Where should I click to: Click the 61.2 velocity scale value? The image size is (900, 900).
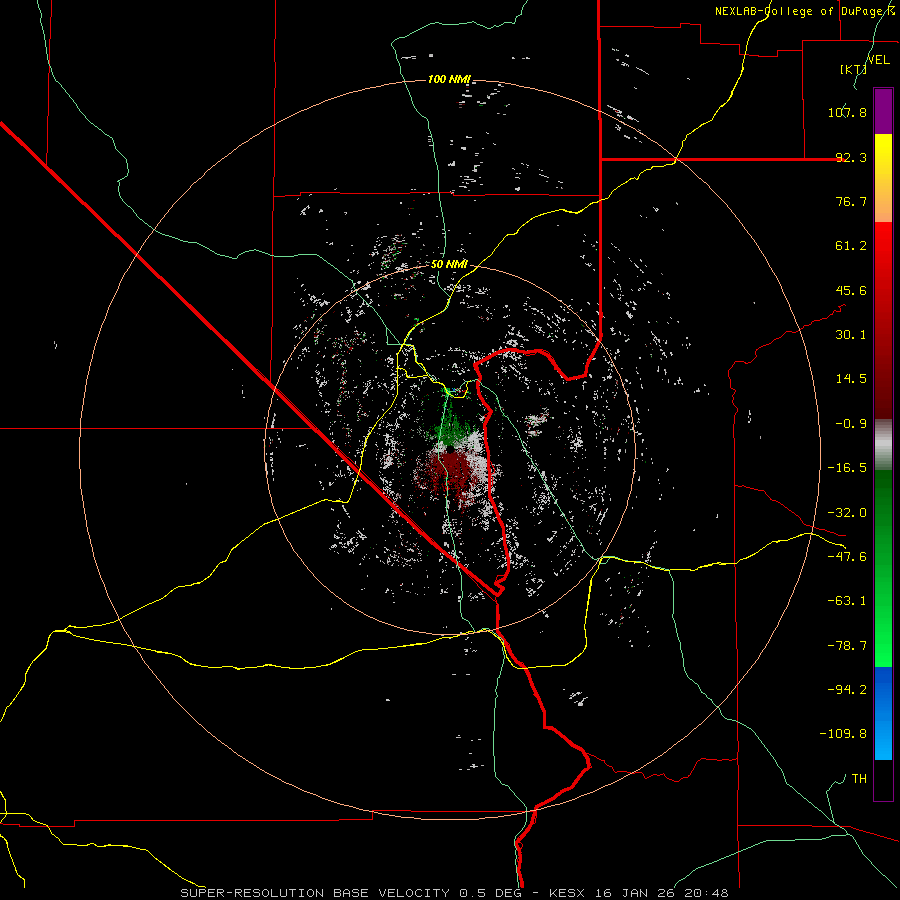pyautogui.click(x=851, y=246)
